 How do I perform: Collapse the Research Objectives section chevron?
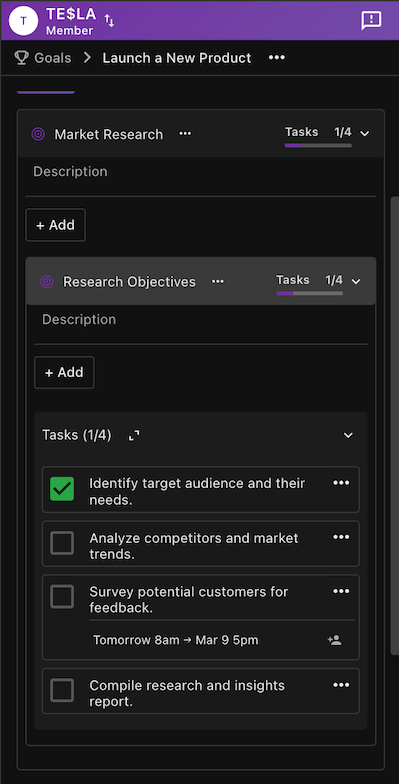[356, 282]
